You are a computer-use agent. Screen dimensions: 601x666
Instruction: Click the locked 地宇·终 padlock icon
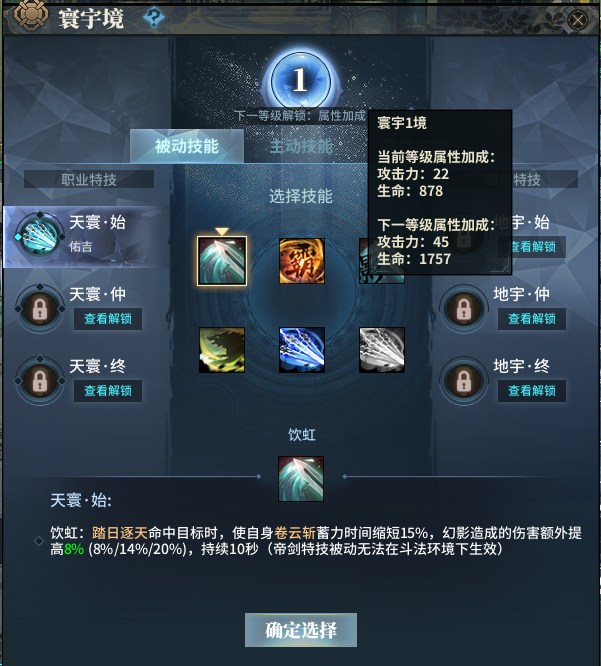click(463, 381)
